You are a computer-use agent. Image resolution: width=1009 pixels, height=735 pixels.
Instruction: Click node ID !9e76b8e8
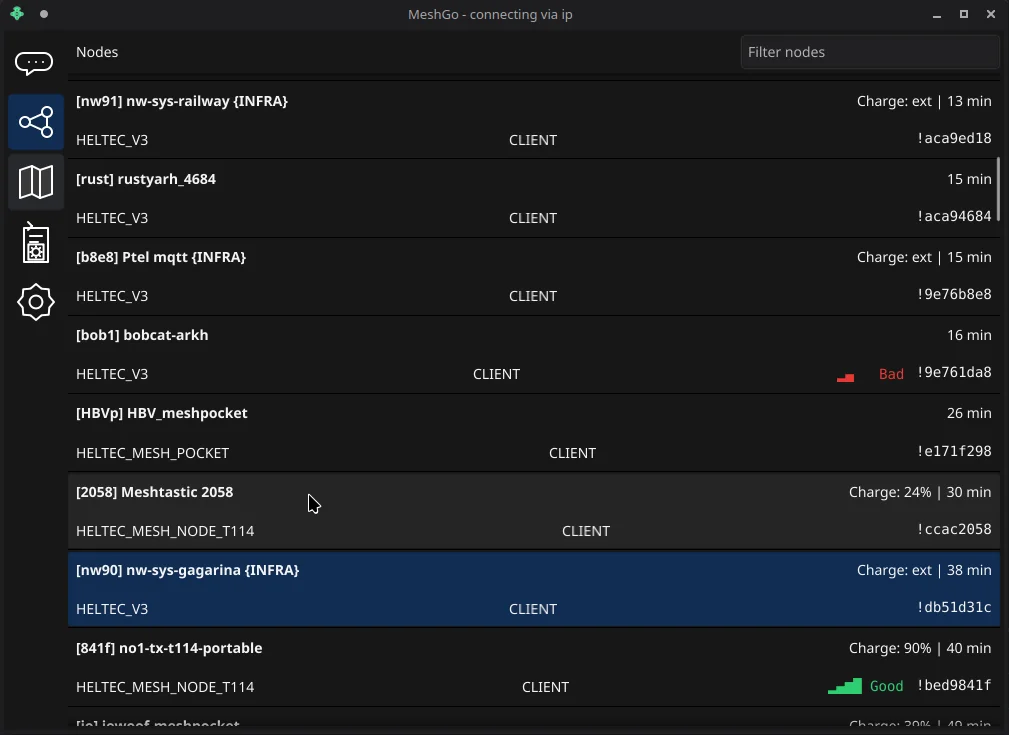[x=954, y=294]
